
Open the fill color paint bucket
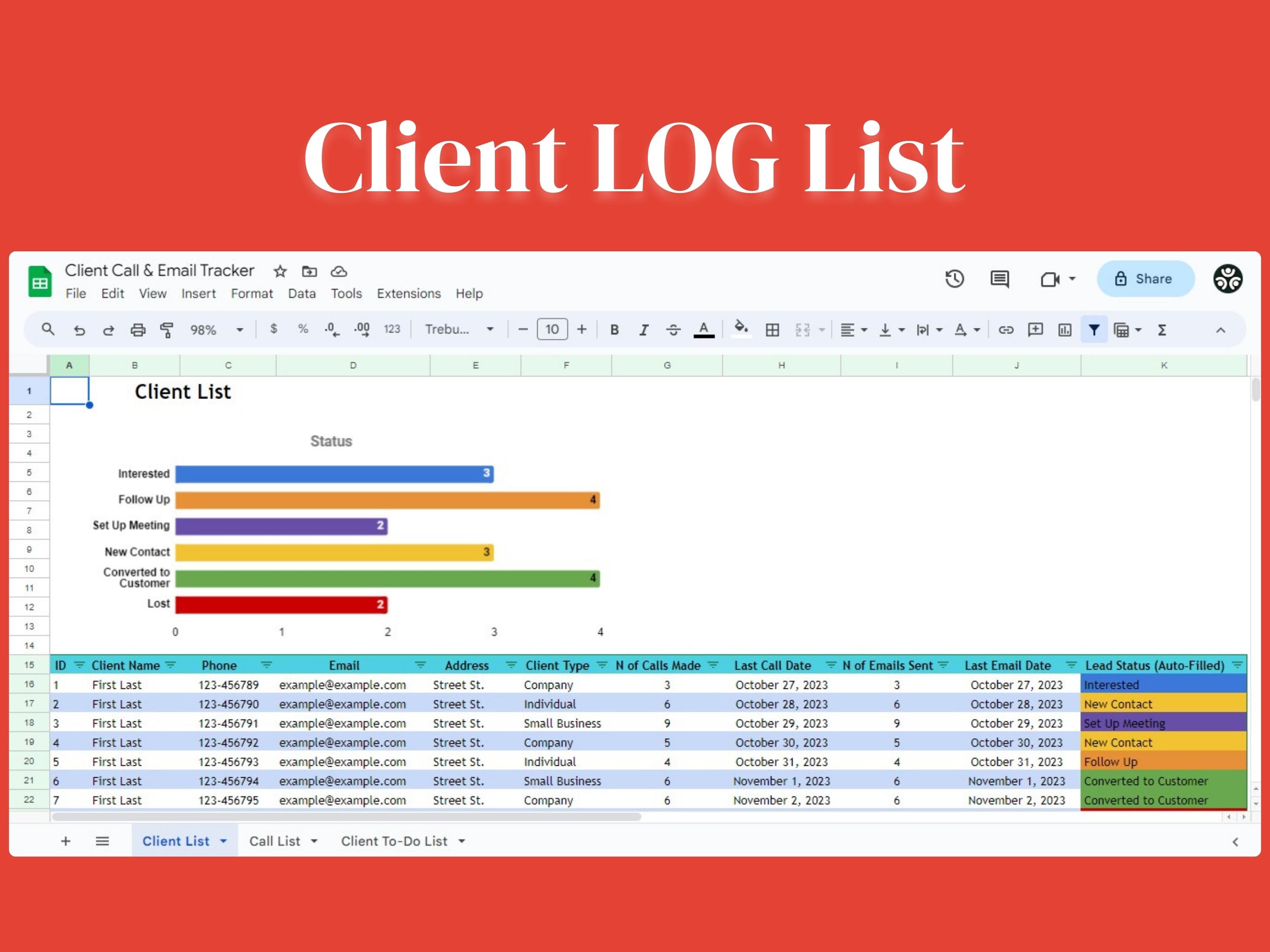coord(741,329)
